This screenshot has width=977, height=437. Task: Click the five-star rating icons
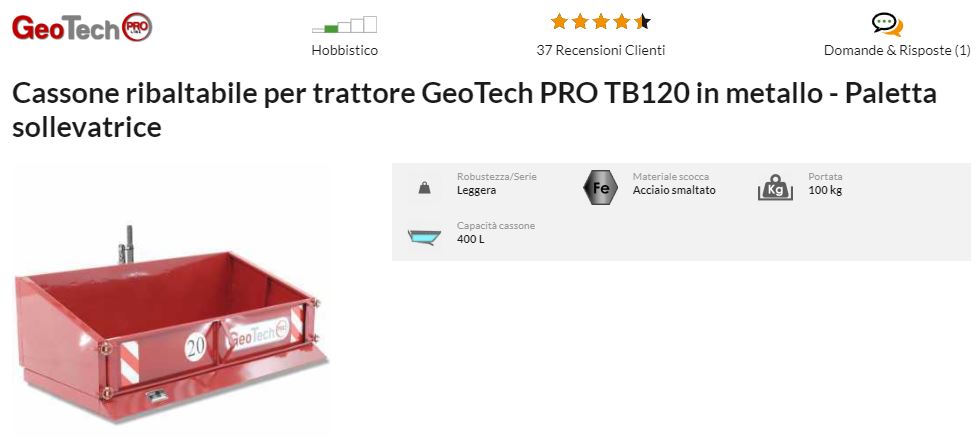coord(601,22)
